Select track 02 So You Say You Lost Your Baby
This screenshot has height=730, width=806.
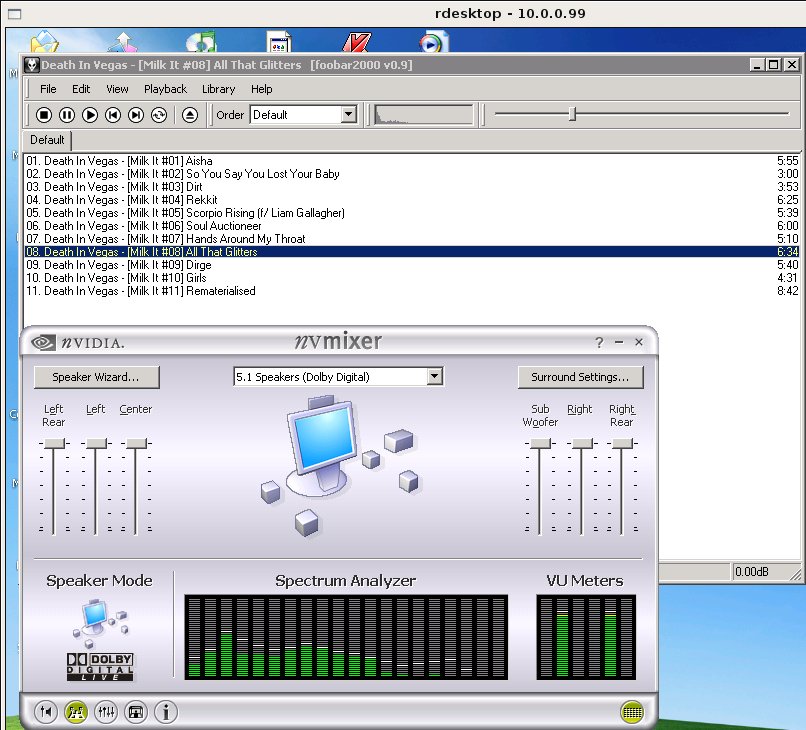click(412, 174)
